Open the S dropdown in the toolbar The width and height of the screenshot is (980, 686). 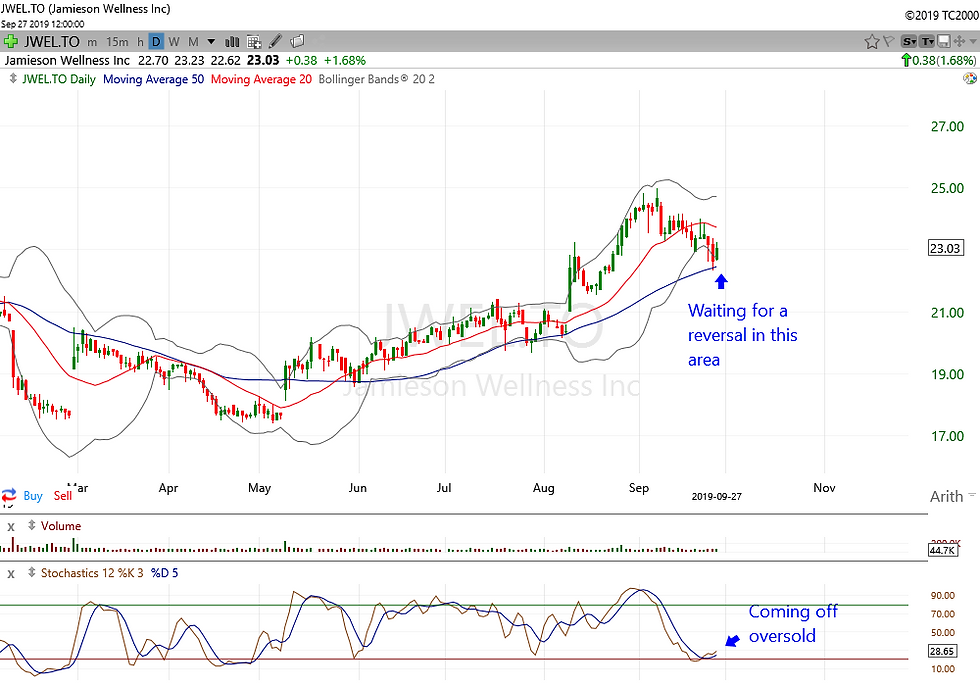[909, 42]
